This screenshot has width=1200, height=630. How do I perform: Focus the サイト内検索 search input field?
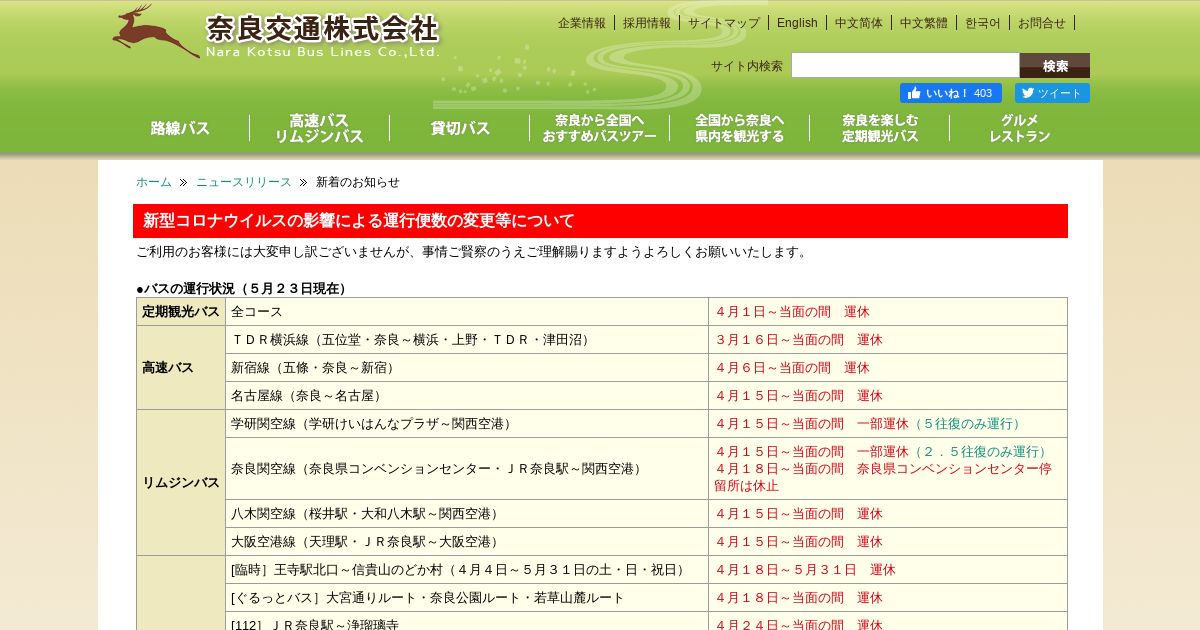coord(905,66)
